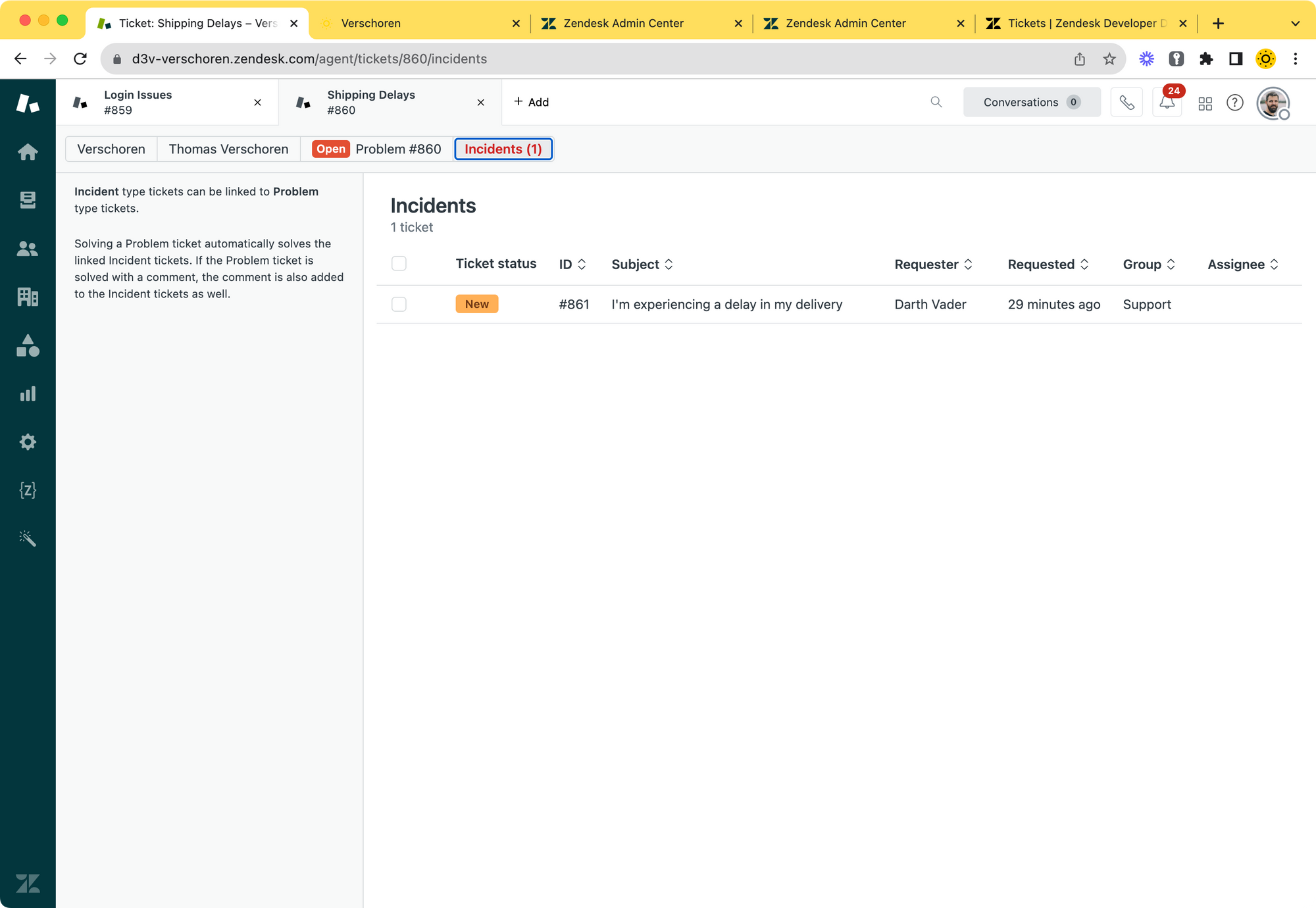Sort incidents by the Requester column
This screenshot has height=908, width=1316.
(932, 265)
